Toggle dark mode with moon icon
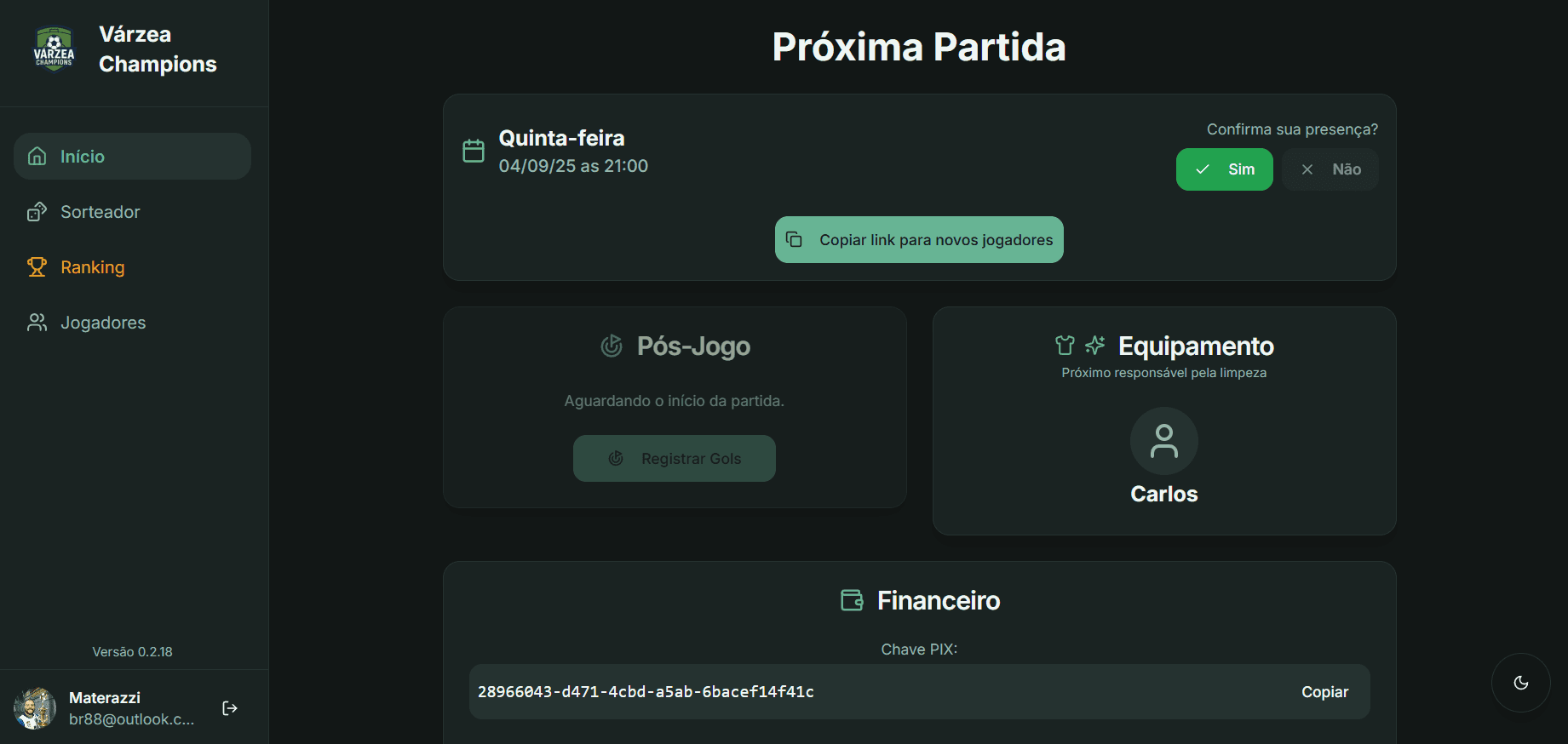The image size is (1568, 744). click(x=1521, y=683)
